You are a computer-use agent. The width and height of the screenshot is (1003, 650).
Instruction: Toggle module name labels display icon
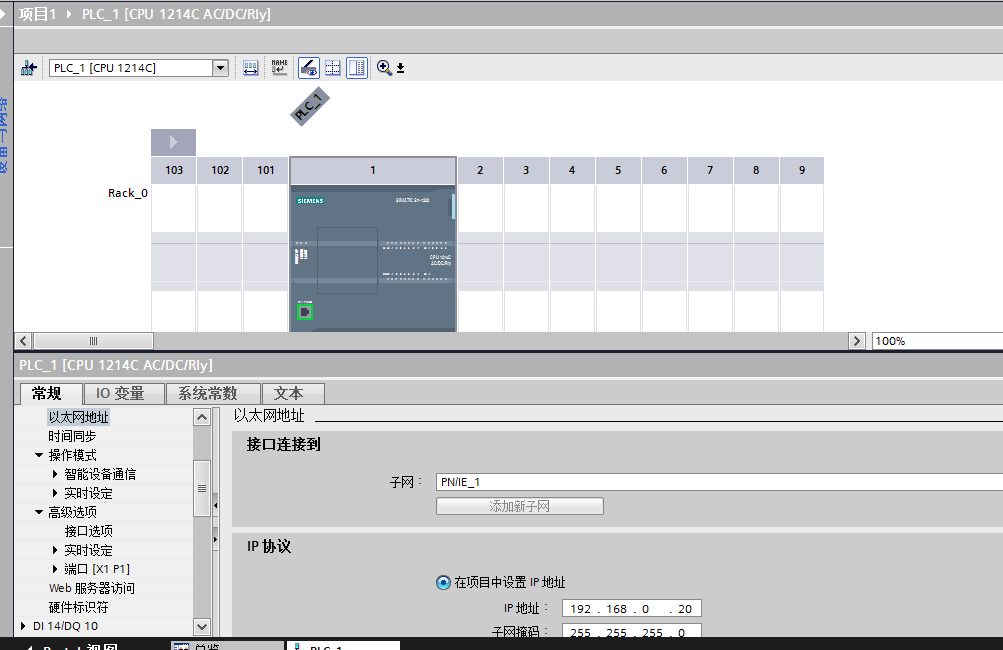point(279,68)
